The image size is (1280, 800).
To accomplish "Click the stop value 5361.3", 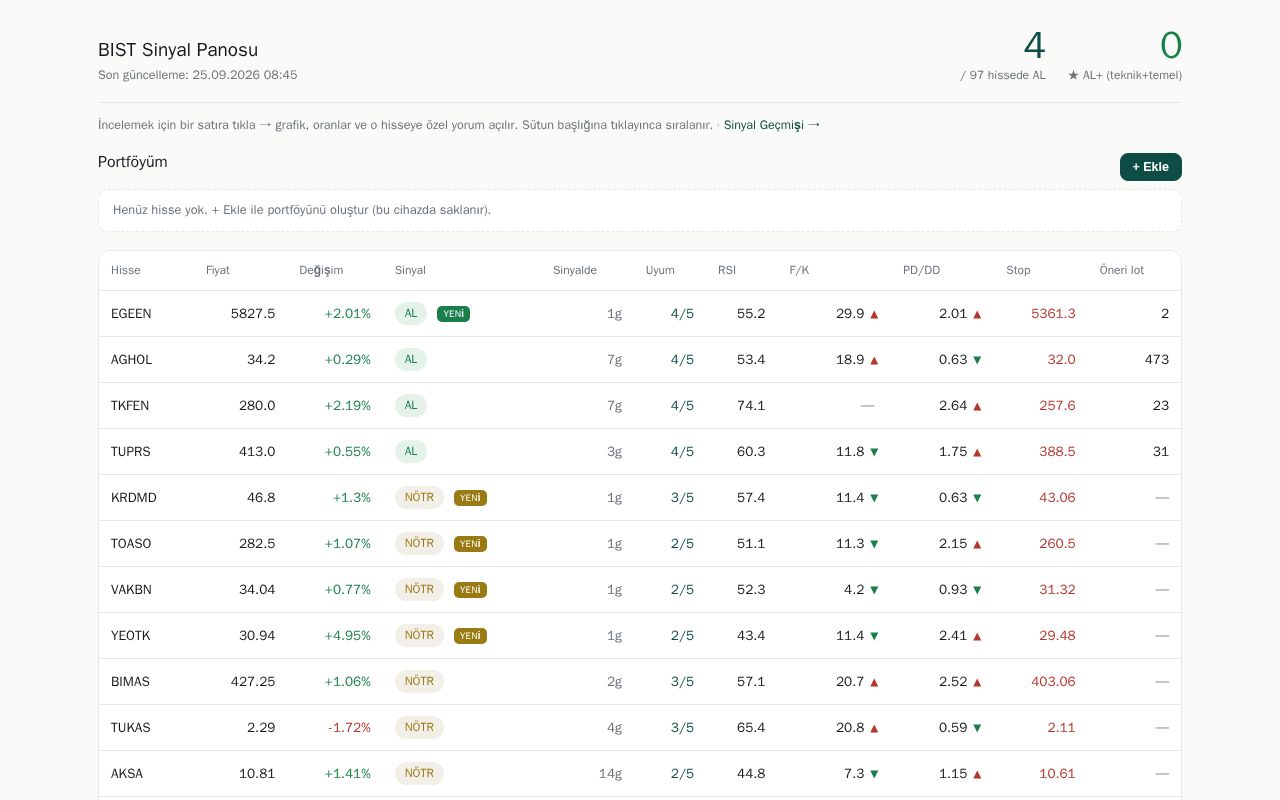I will pos(1053,314).
